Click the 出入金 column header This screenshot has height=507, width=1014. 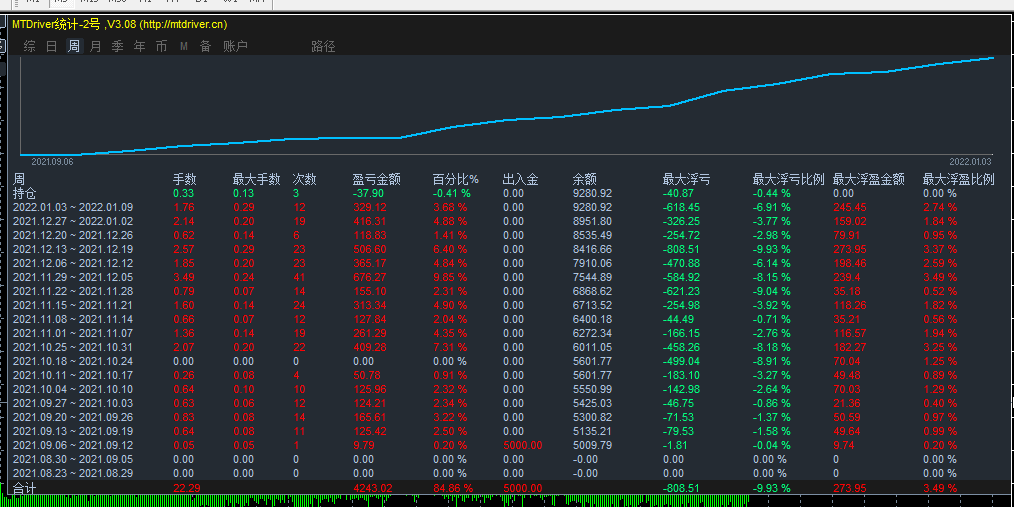[x=521, y=179]
